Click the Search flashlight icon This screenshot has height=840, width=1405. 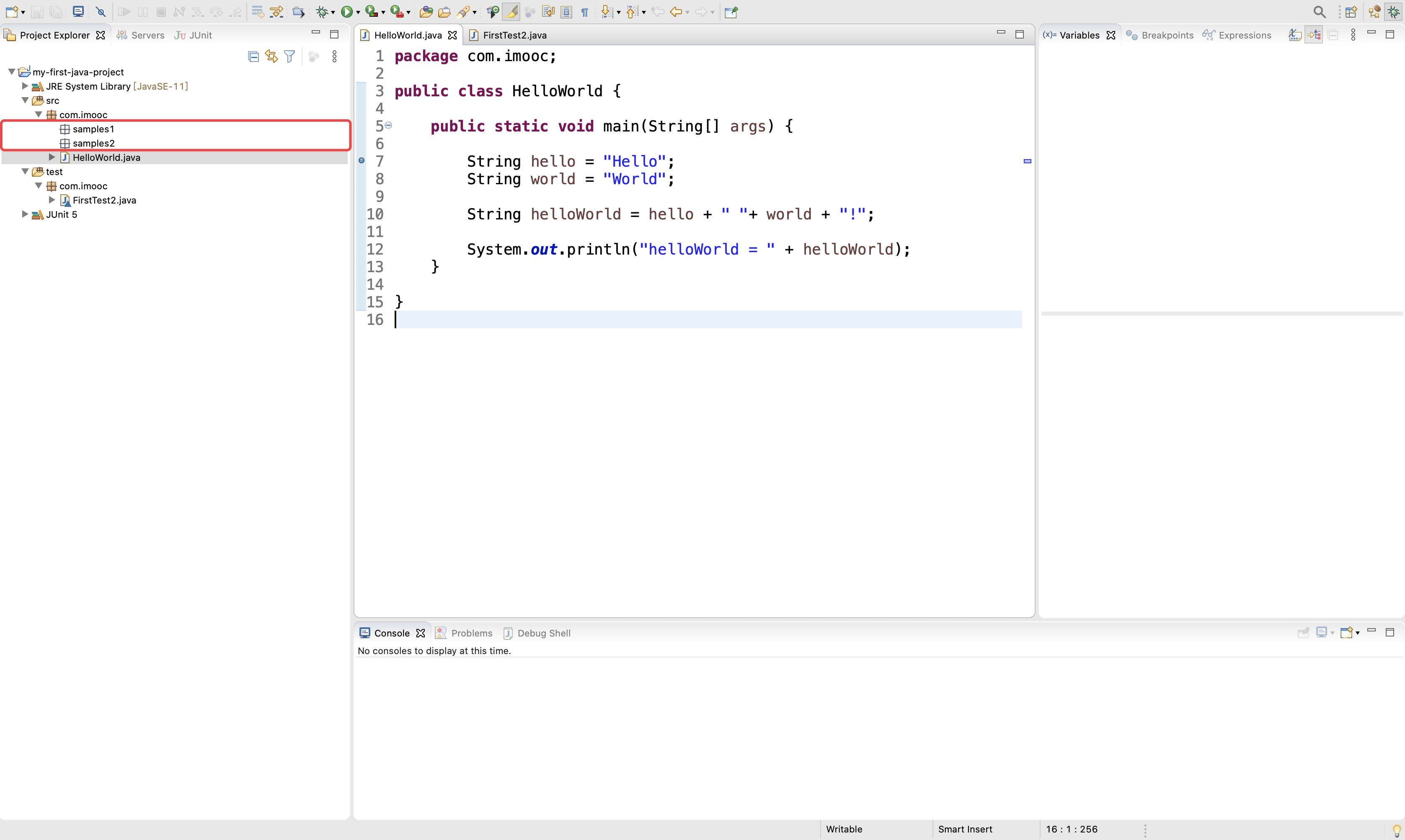464,12
